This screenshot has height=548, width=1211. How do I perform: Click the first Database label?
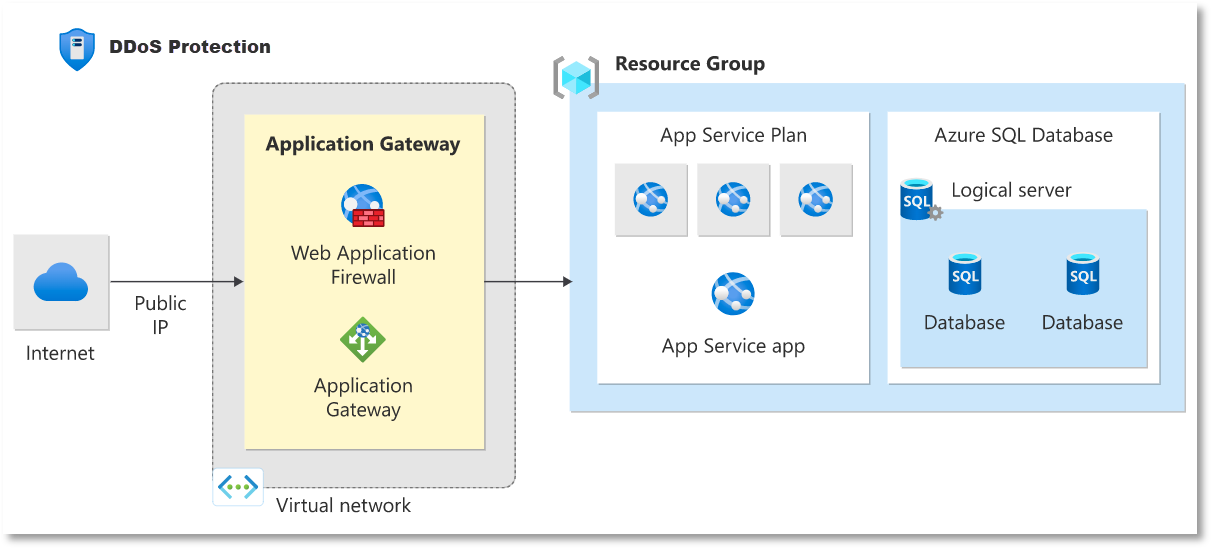click(964, 322)
